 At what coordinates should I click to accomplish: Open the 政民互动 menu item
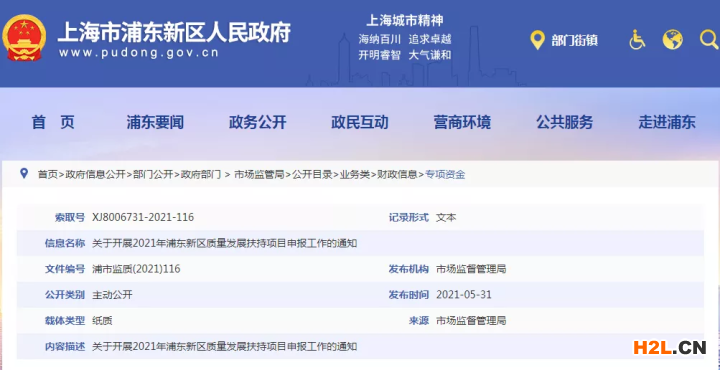tap(360, 122)
